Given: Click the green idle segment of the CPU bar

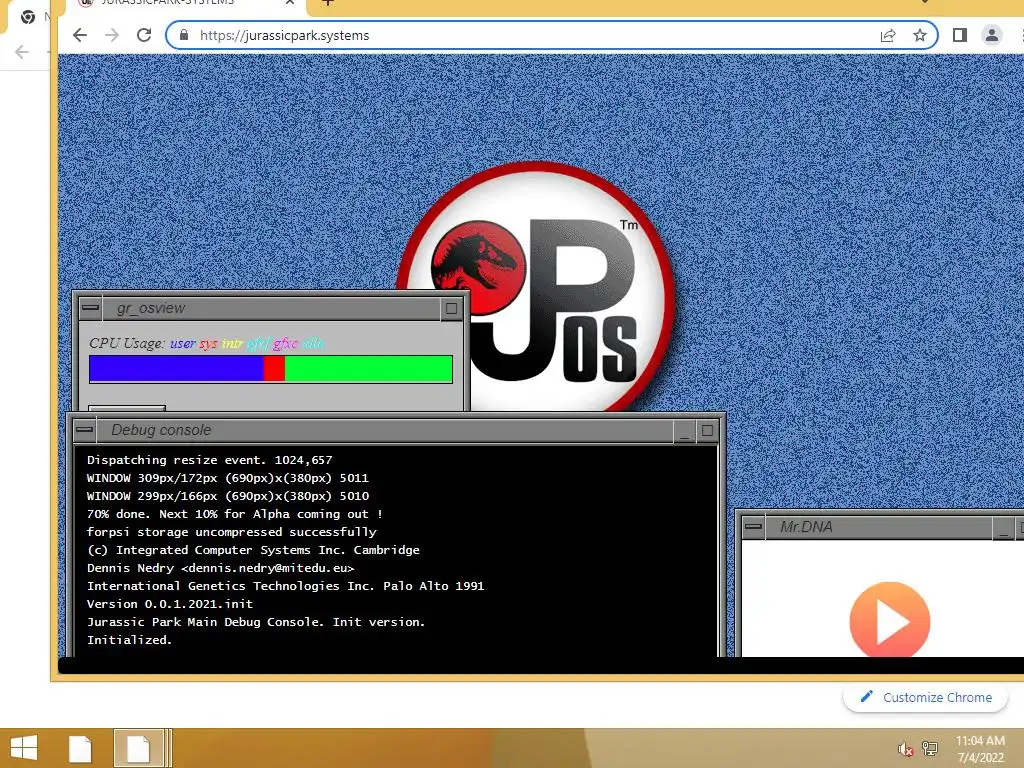Looking at the screenshot, I should click(368, 369).
